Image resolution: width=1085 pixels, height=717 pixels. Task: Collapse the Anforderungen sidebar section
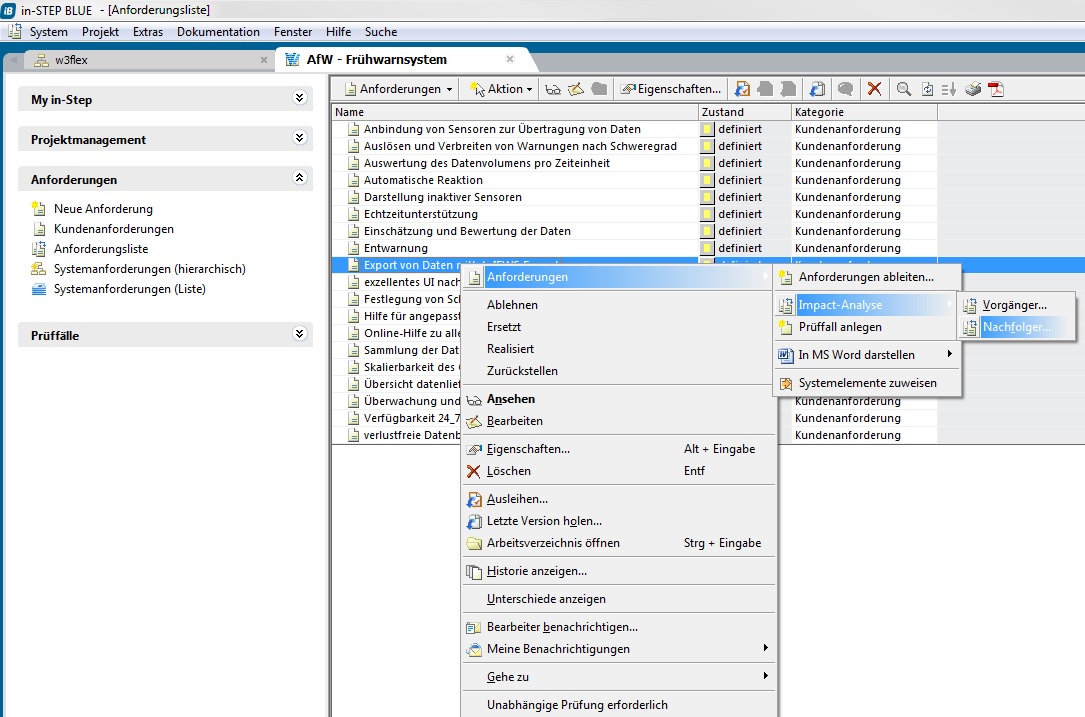point(299,179)
